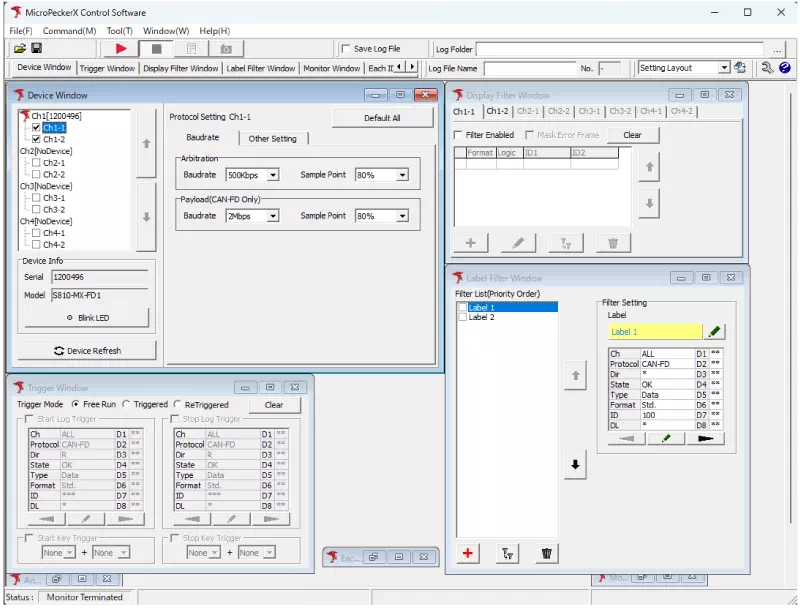Open the Command(M) menu

[69, 31]
